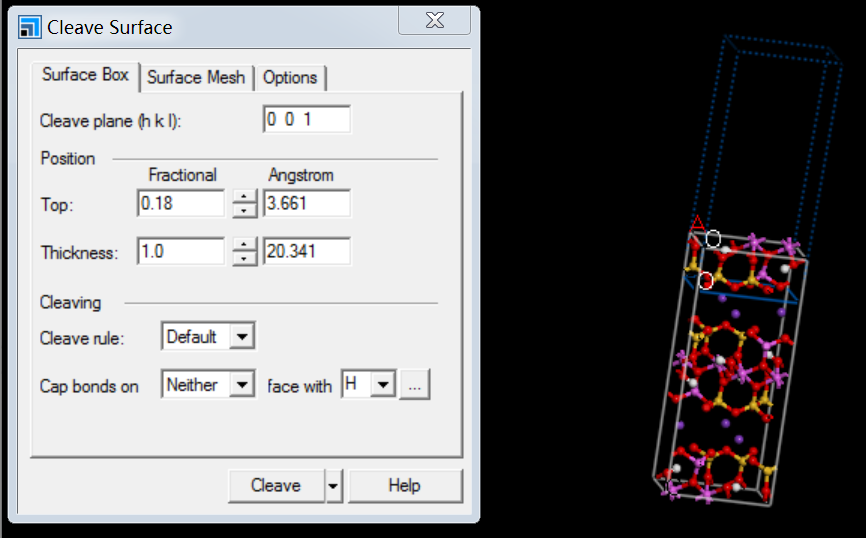
Task: Click the Top Angstrom value field
Action: click(x=306, y=203)
